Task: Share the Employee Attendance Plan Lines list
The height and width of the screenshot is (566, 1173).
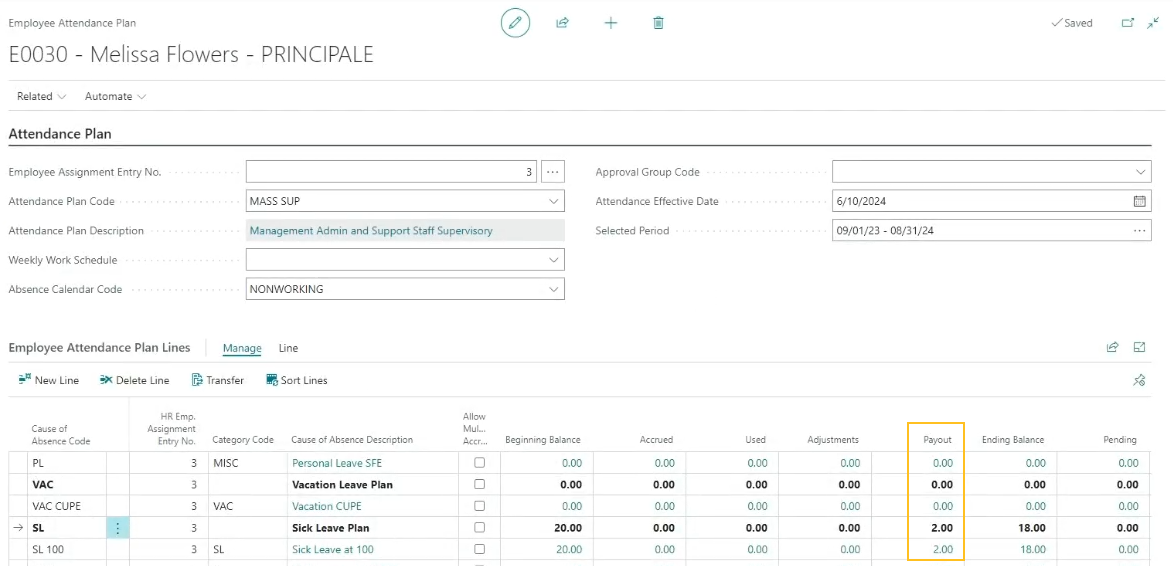Action: (1112, 347)
